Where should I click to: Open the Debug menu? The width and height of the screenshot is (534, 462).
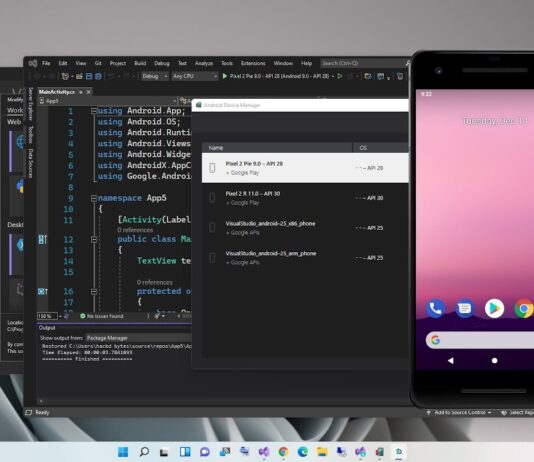coord(161,63)
